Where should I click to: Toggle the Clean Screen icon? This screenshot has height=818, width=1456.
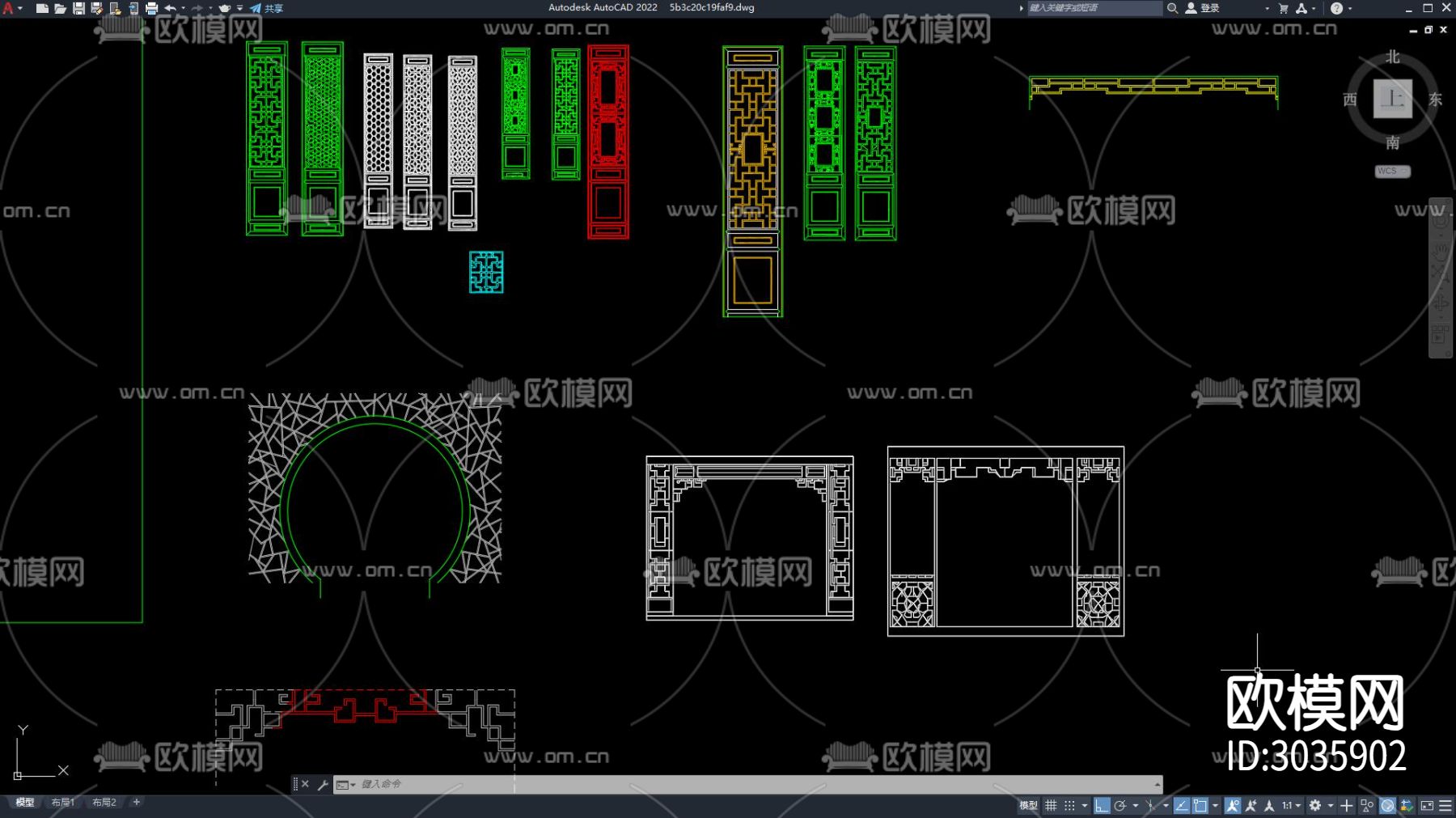pyautogui.click(x=1427, y=806)
